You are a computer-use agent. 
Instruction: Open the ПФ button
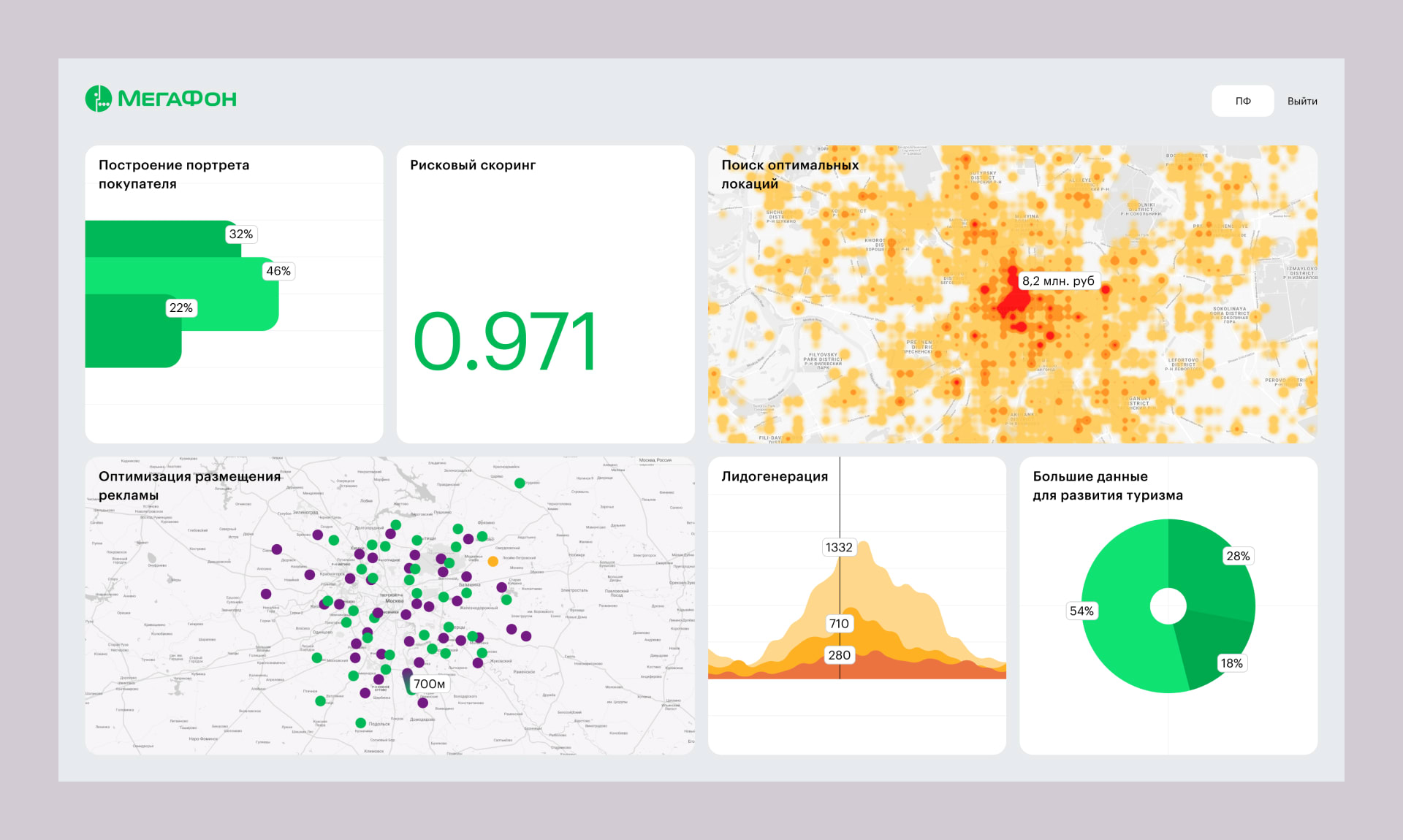click(1242, 101)
